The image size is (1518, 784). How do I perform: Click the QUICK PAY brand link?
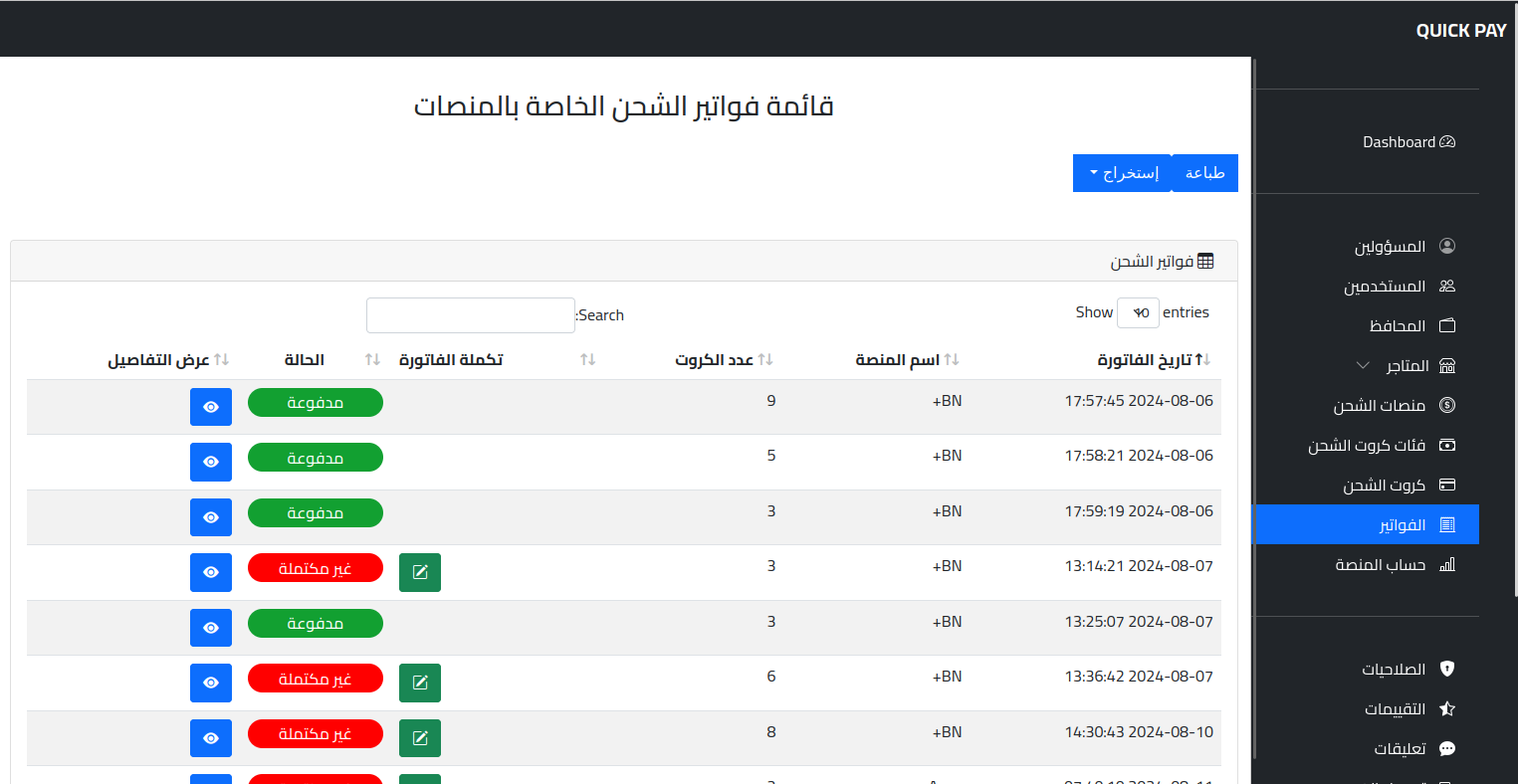(x=1460, y=31)
